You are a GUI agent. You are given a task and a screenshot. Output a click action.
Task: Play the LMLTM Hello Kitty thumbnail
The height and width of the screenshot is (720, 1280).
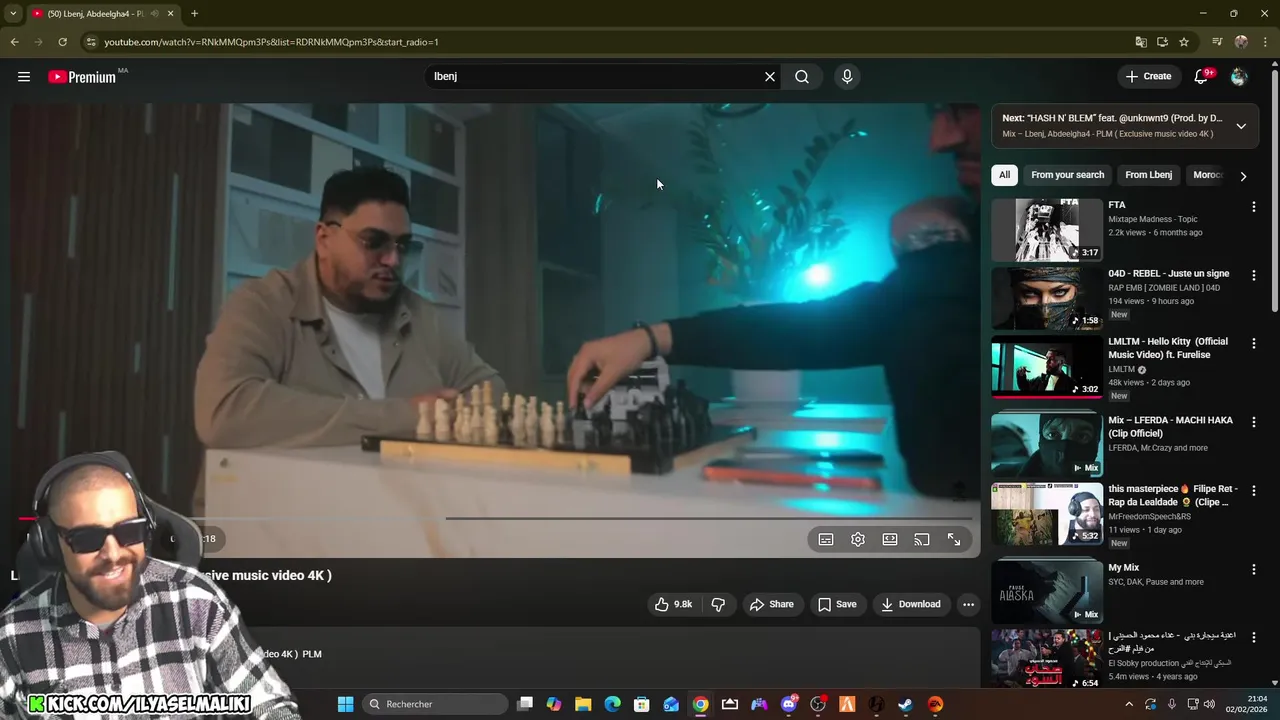[1047, 367]
